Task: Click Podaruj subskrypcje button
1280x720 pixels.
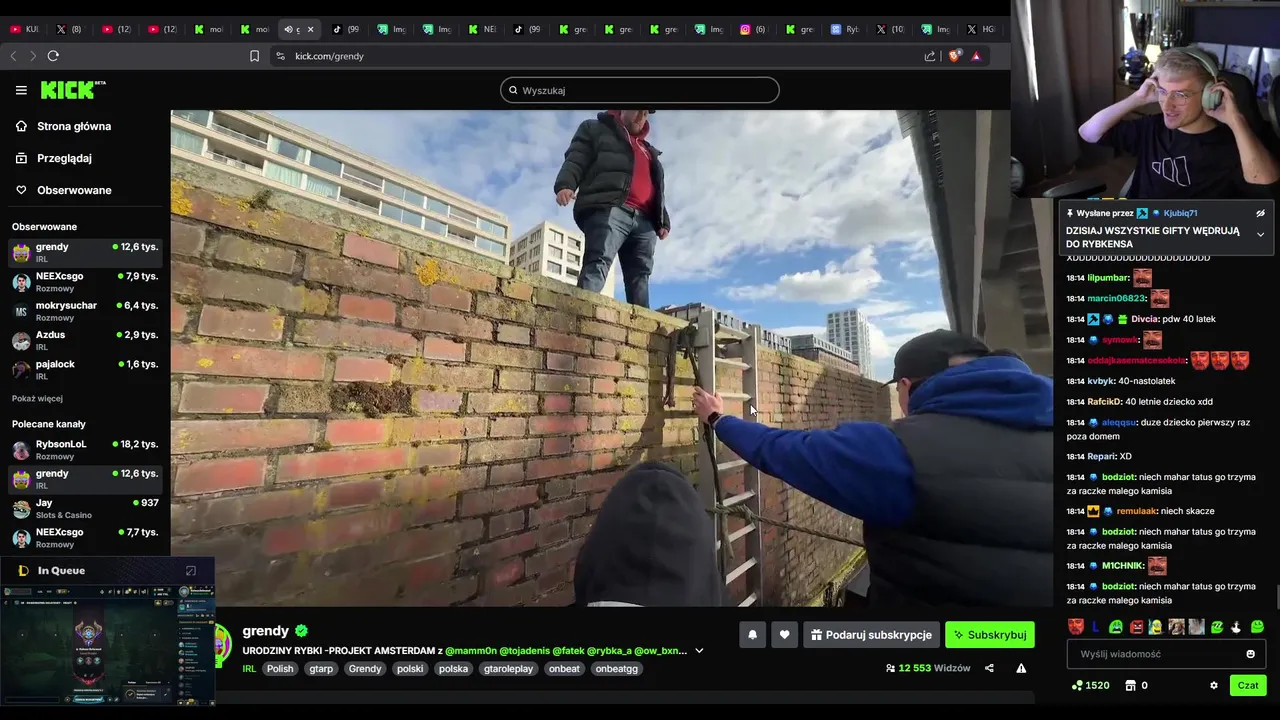Action: pyautogui.click(x=871, y=634)
